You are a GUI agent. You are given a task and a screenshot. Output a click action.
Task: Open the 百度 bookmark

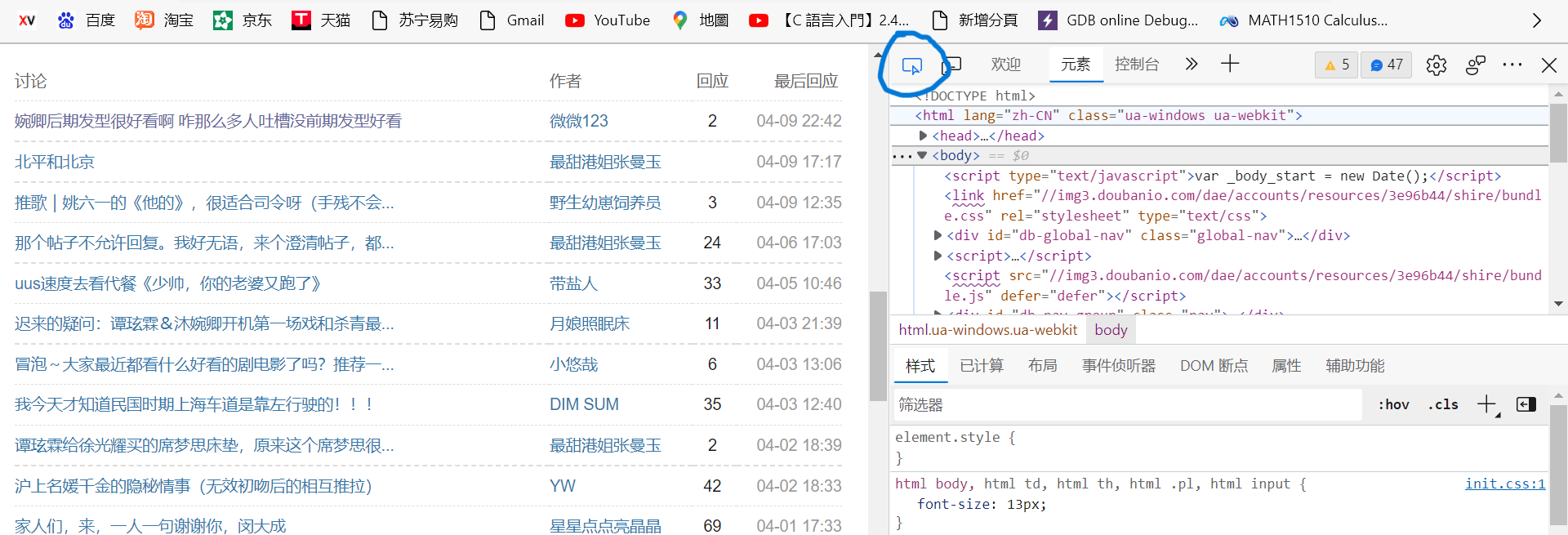point(87,20)
